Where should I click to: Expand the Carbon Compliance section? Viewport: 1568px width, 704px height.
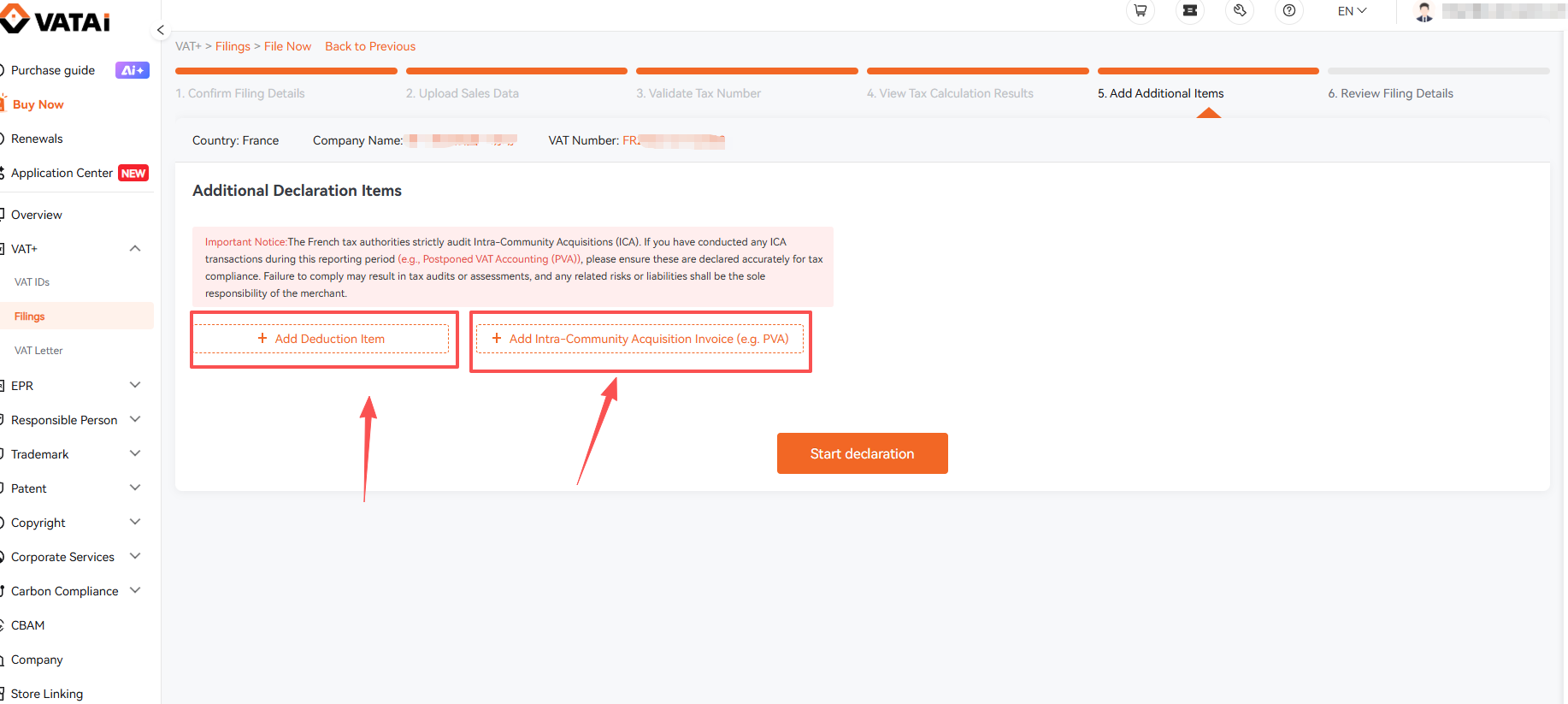tap(135, 591)
